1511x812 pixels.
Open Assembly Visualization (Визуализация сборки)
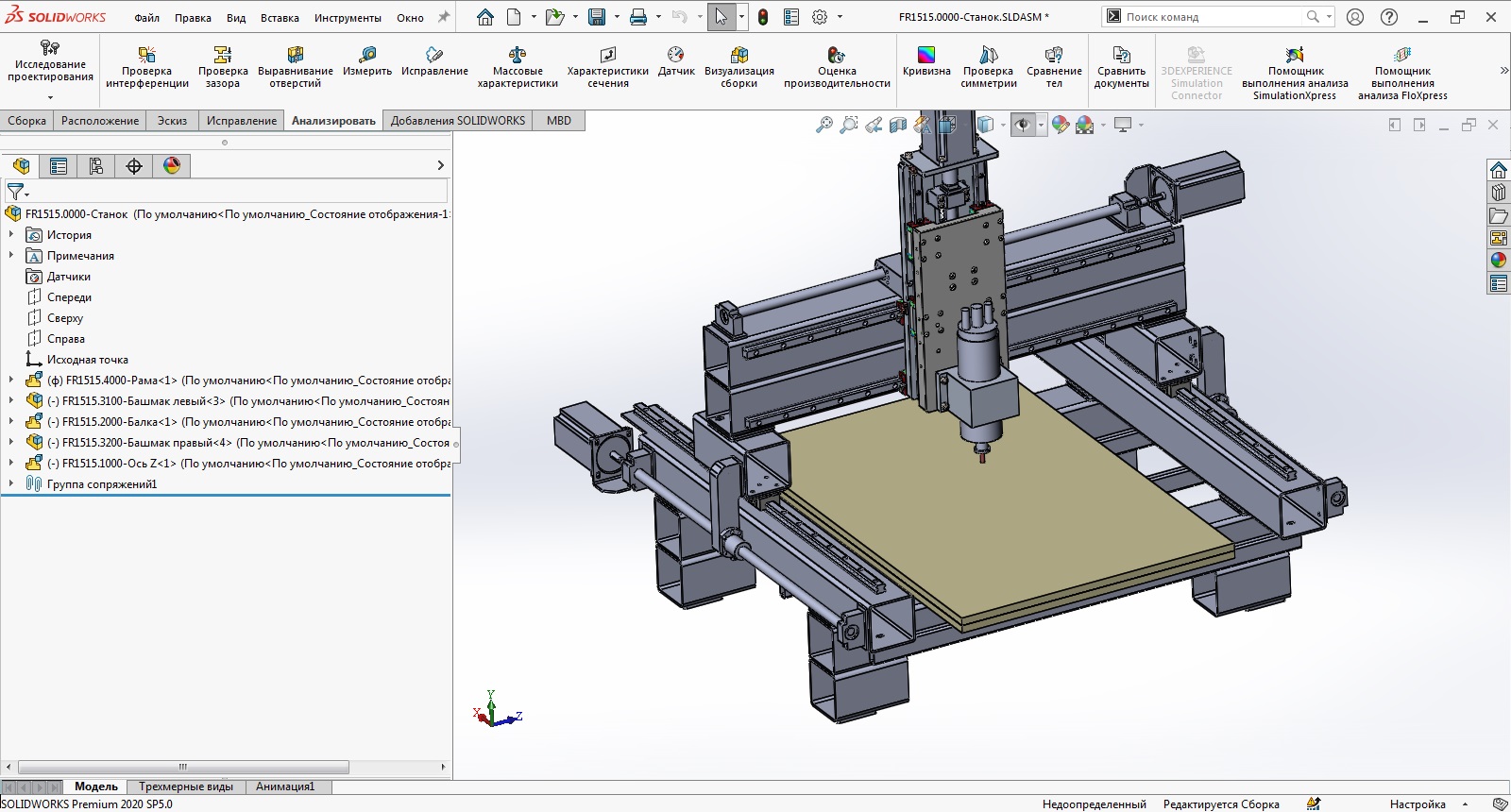click(739, 66)
